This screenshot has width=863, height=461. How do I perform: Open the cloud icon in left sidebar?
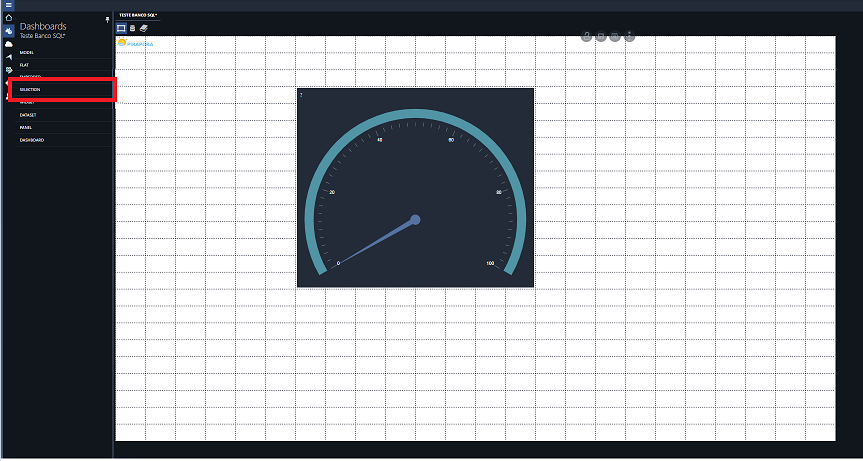tap(8, 44)
